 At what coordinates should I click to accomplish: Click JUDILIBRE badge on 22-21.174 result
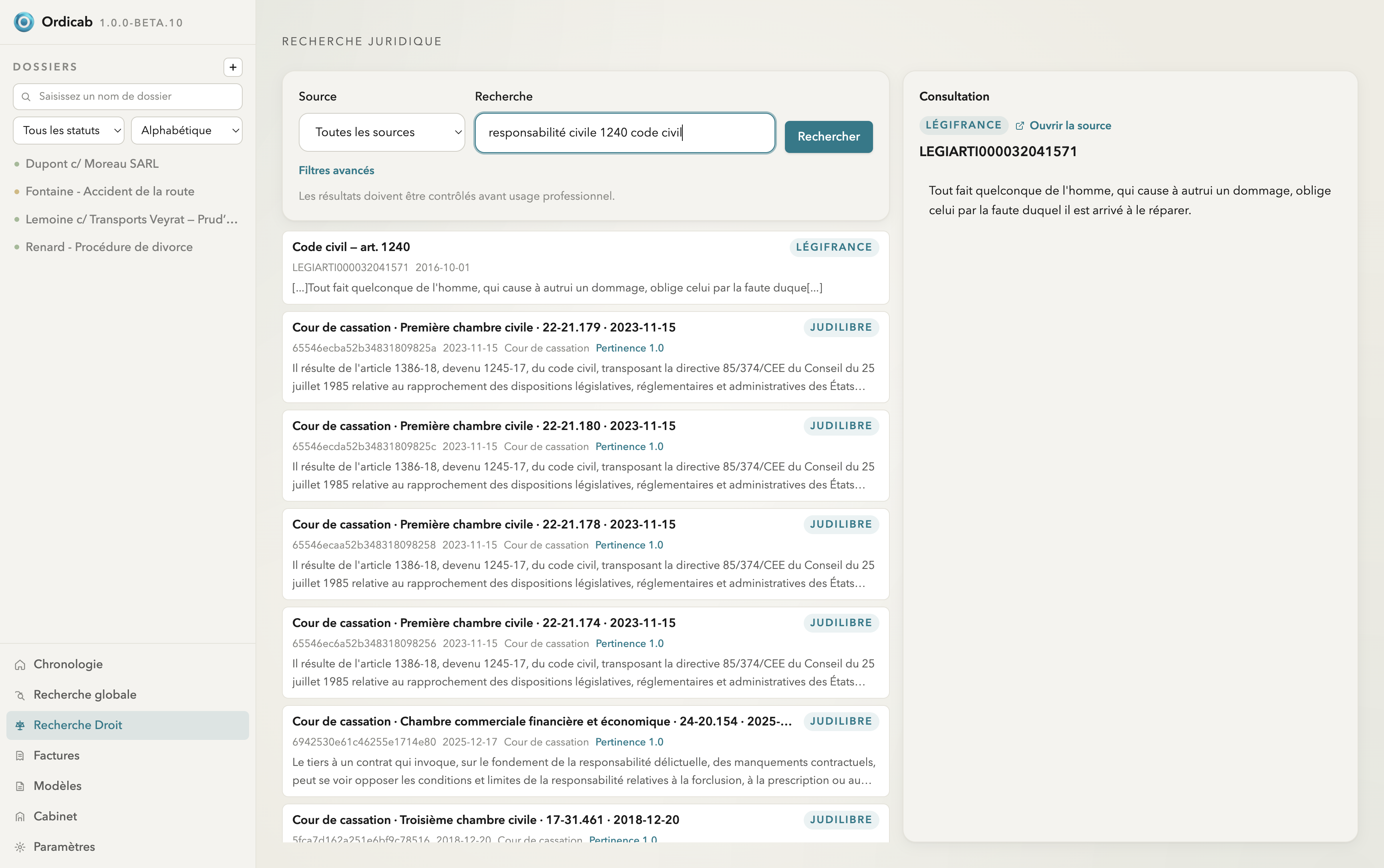(x=841, y=623)
